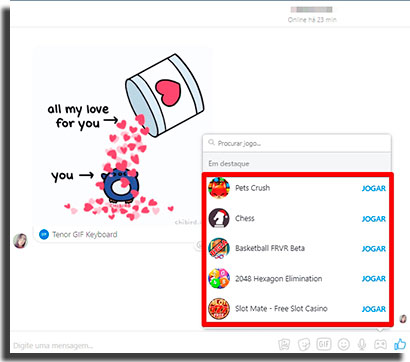This screenshot has height=362, width=410.
Task: Select the 2048 Hexagon Elimination icon
Action: pyautogui.click(x=219, y=278)
